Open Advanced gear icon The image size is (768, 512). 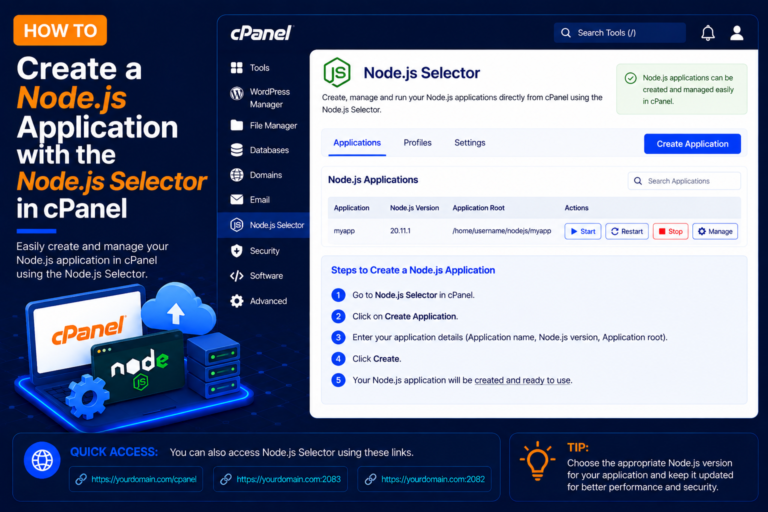coord(237,301)
